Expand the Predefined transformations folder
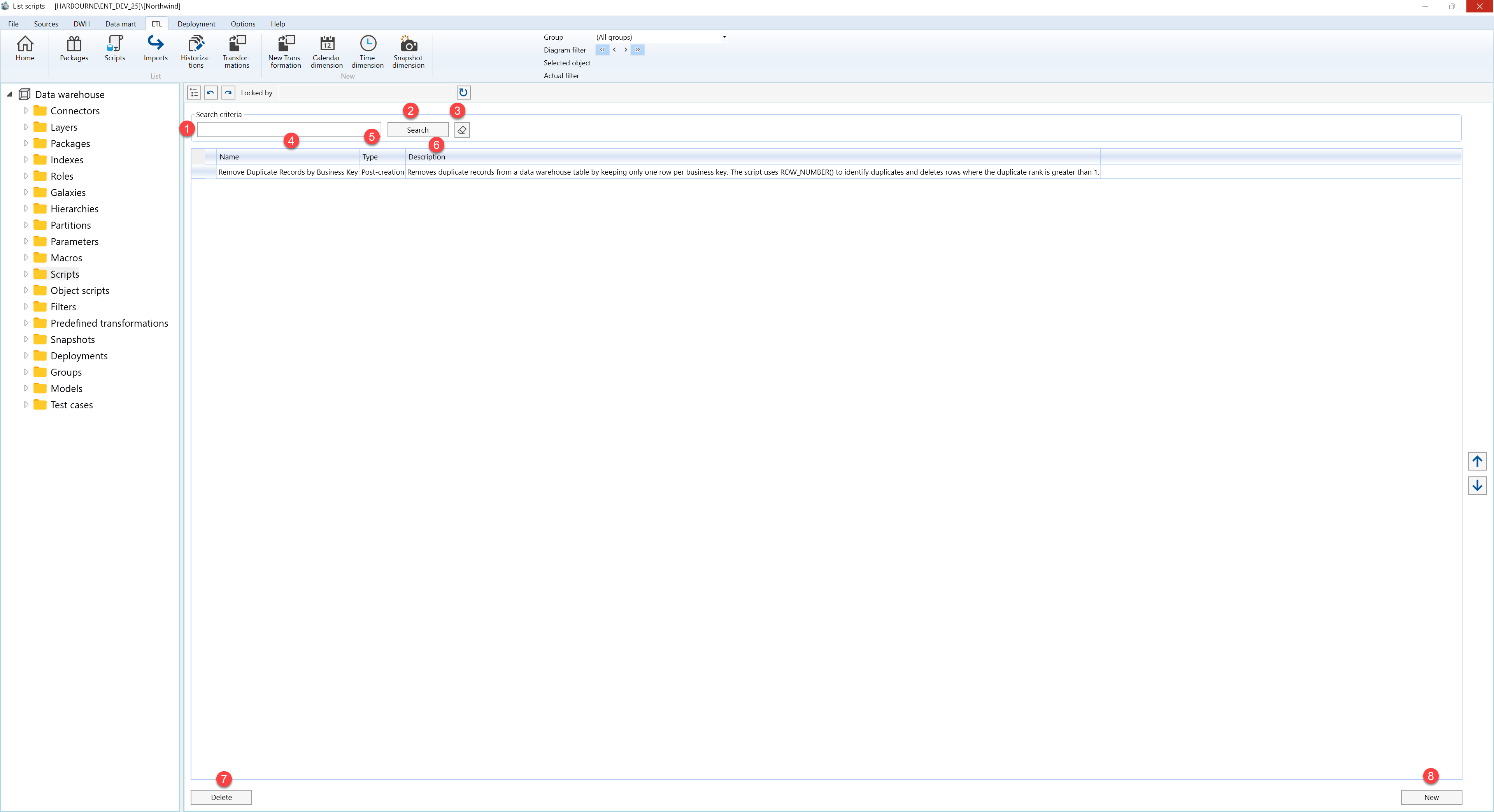The image size is (1494, 812). click(x=26, y=323)
